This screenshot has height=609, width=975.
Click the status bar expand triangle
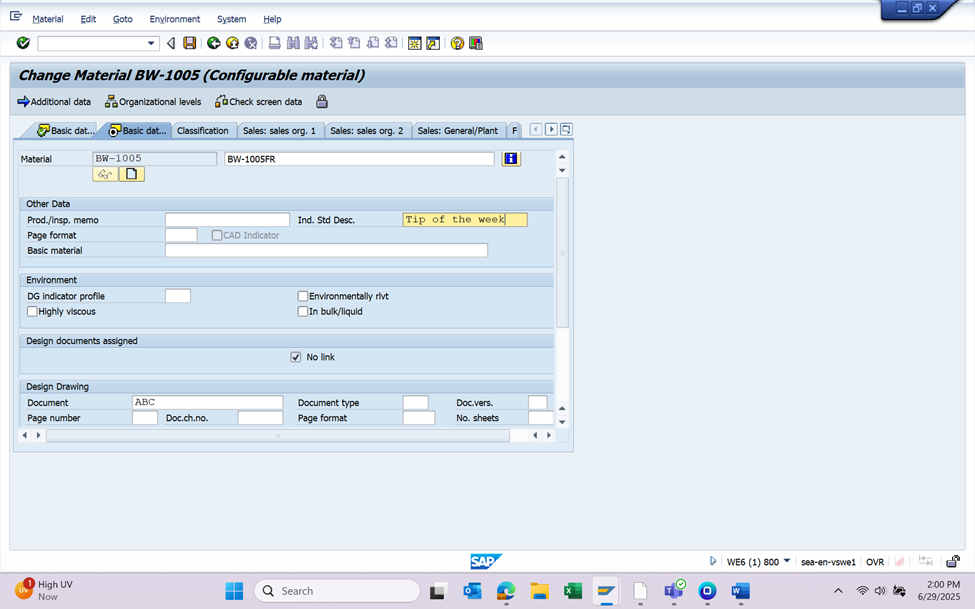click(x=713, y=561)
